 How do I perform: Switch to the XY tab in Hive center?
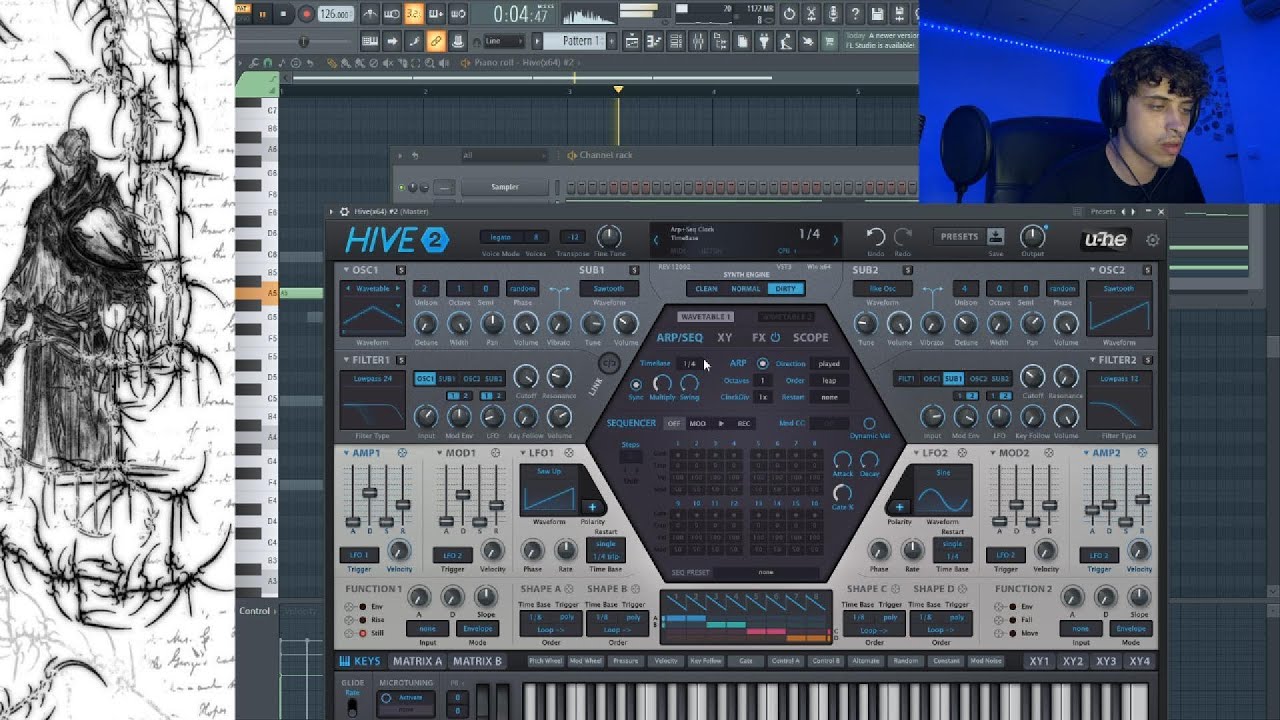(725, 338)
